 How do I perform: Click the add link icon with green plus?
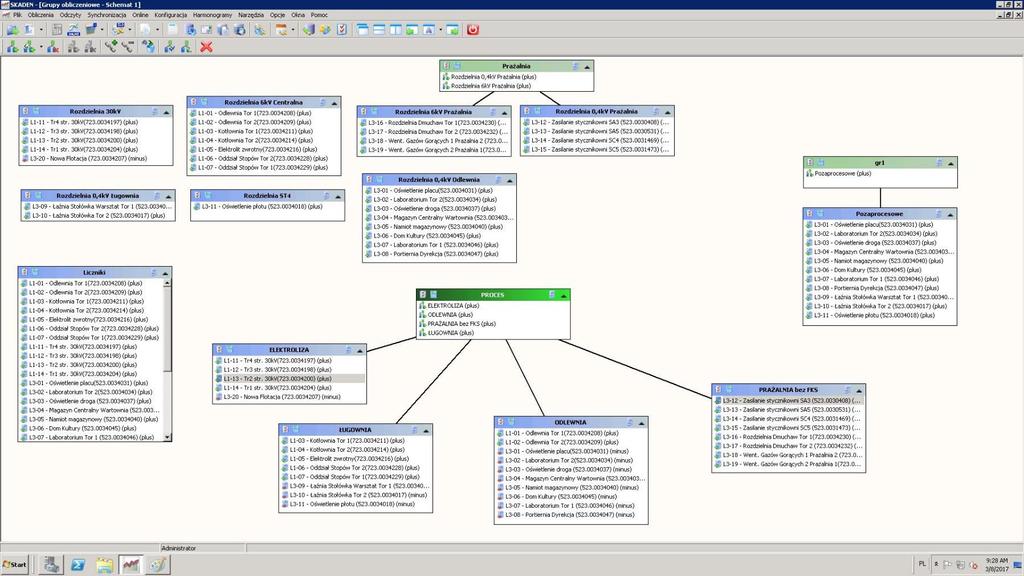point(111,47)
